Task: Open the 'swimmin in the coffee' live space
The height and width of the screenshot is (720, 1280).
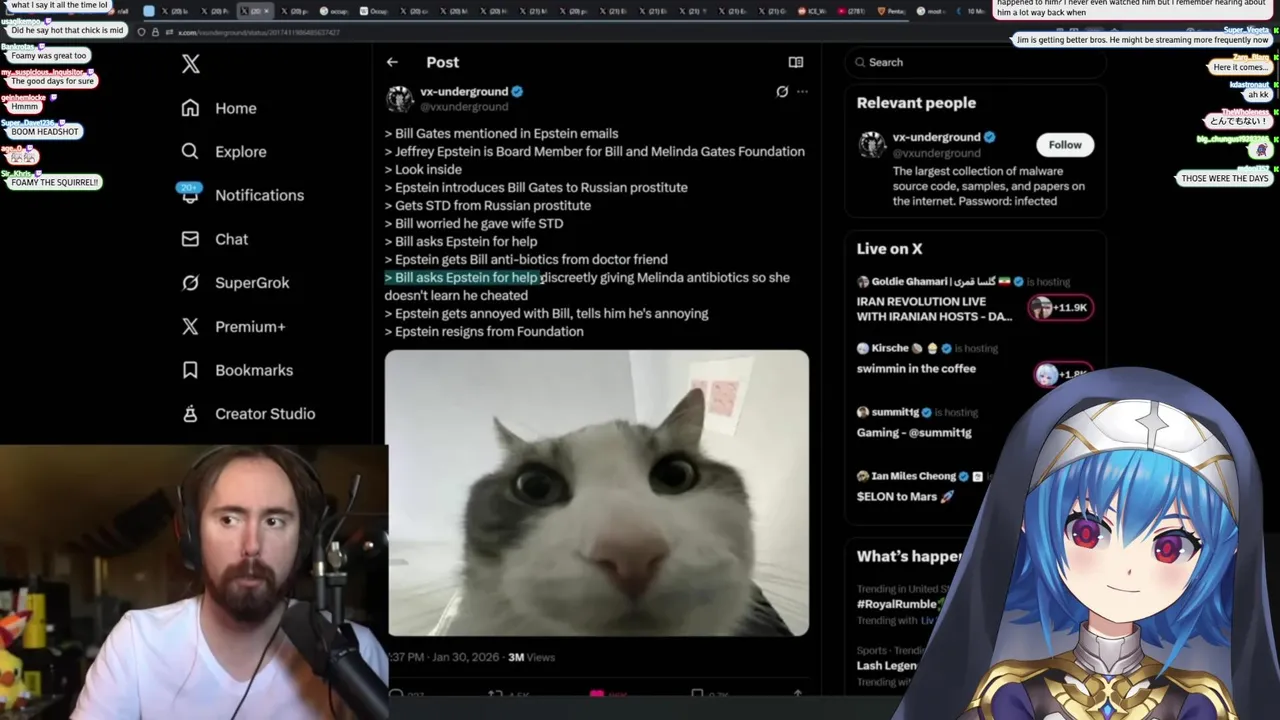Action: [x=916, y=369]
